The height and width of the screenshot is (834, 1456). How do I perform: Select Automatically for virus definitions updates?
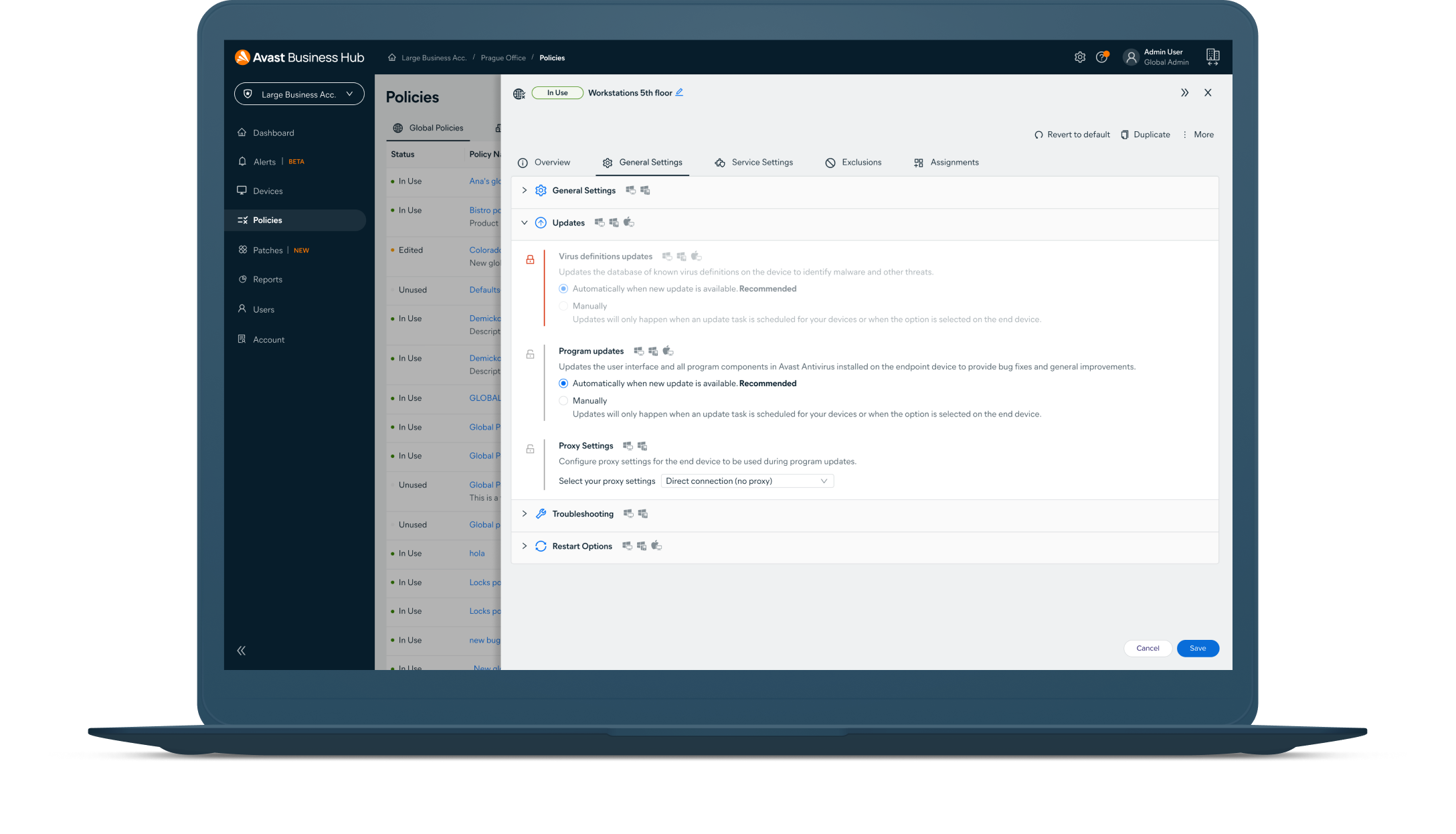pyautogui.click(x=562, y=288)
